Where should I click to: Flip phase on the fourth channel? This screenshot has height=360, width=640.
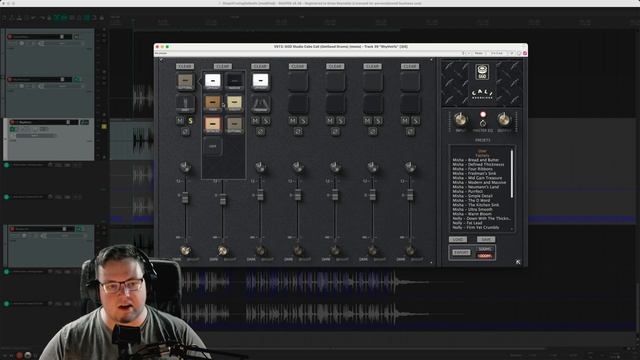[x=298, y=131]
